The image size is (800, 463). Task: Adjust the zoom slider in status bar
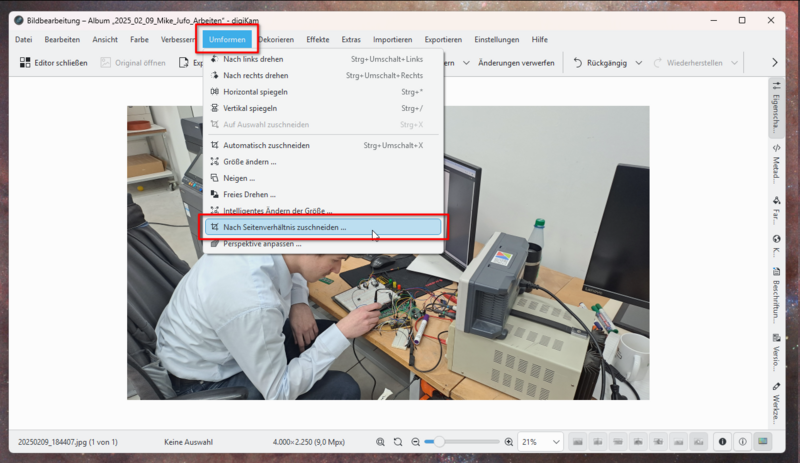pyautogui.click(x=462, y=442)
